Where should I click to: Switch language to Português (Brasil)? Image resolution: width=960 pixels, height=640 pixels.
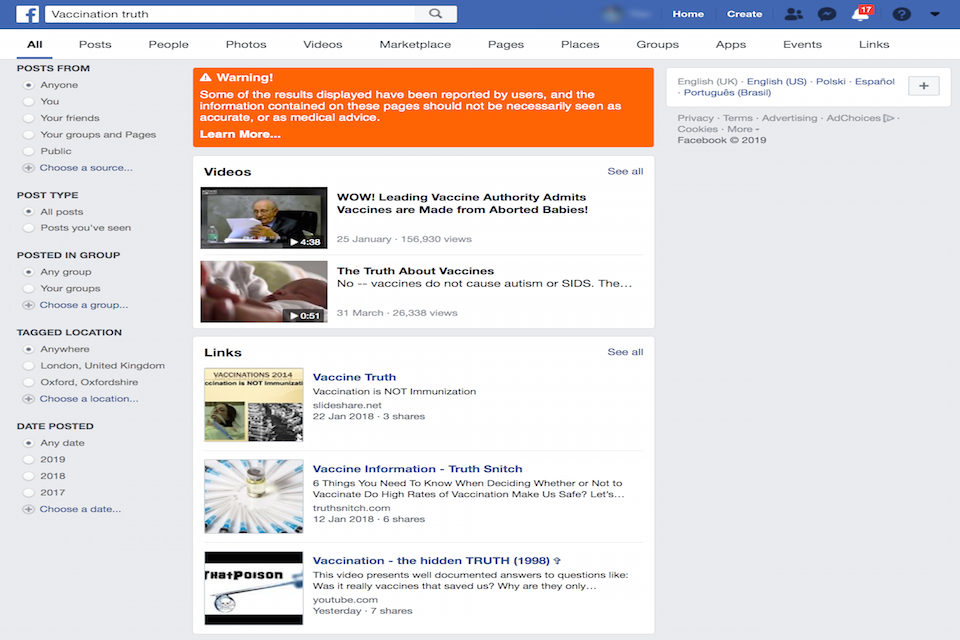[x=727, y=92]
